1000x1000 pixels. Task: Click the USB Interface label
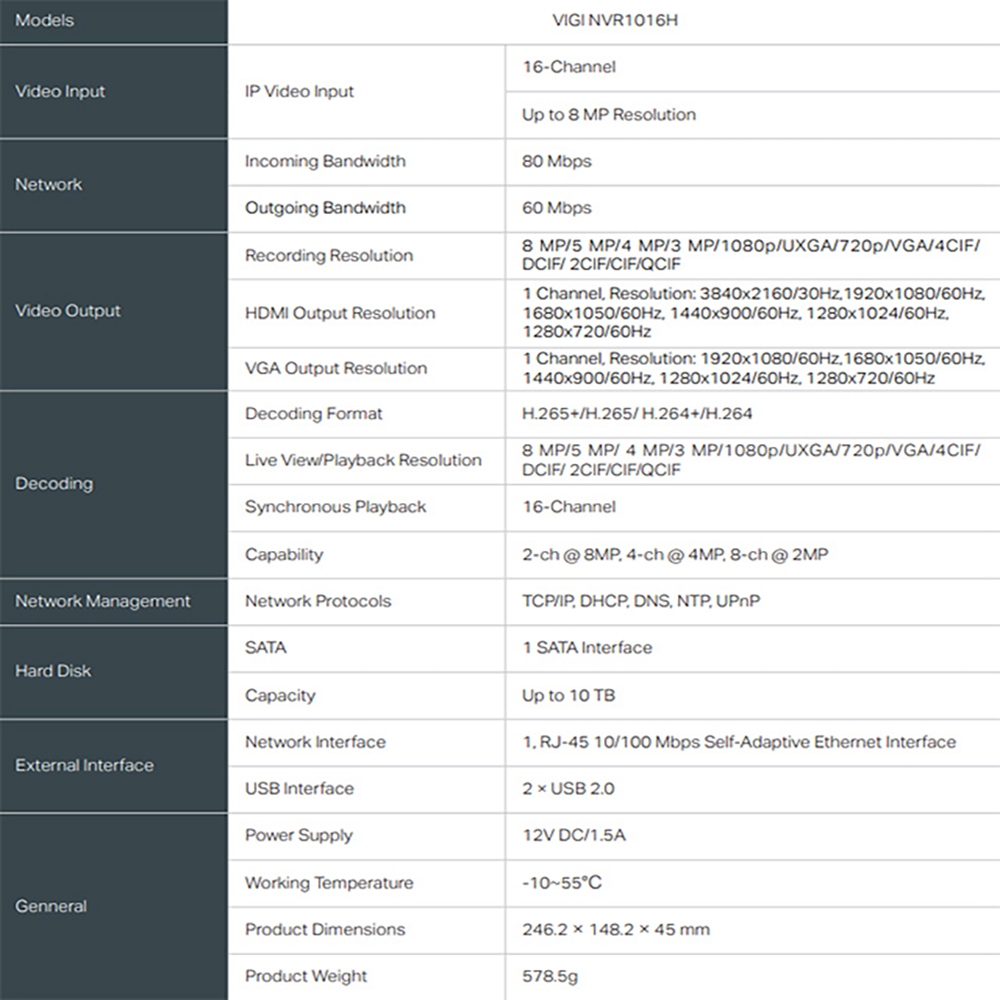[299, 789]
